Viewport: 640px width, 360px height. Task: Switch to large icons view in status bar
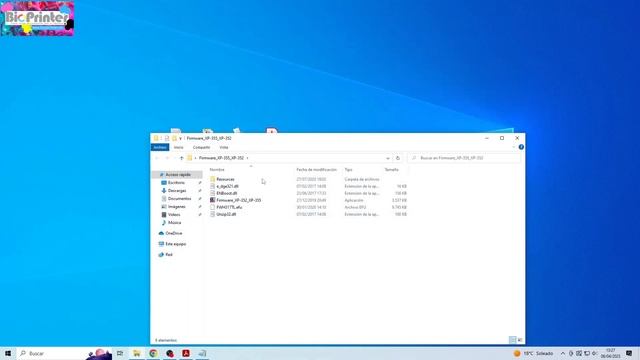point(520,340)
